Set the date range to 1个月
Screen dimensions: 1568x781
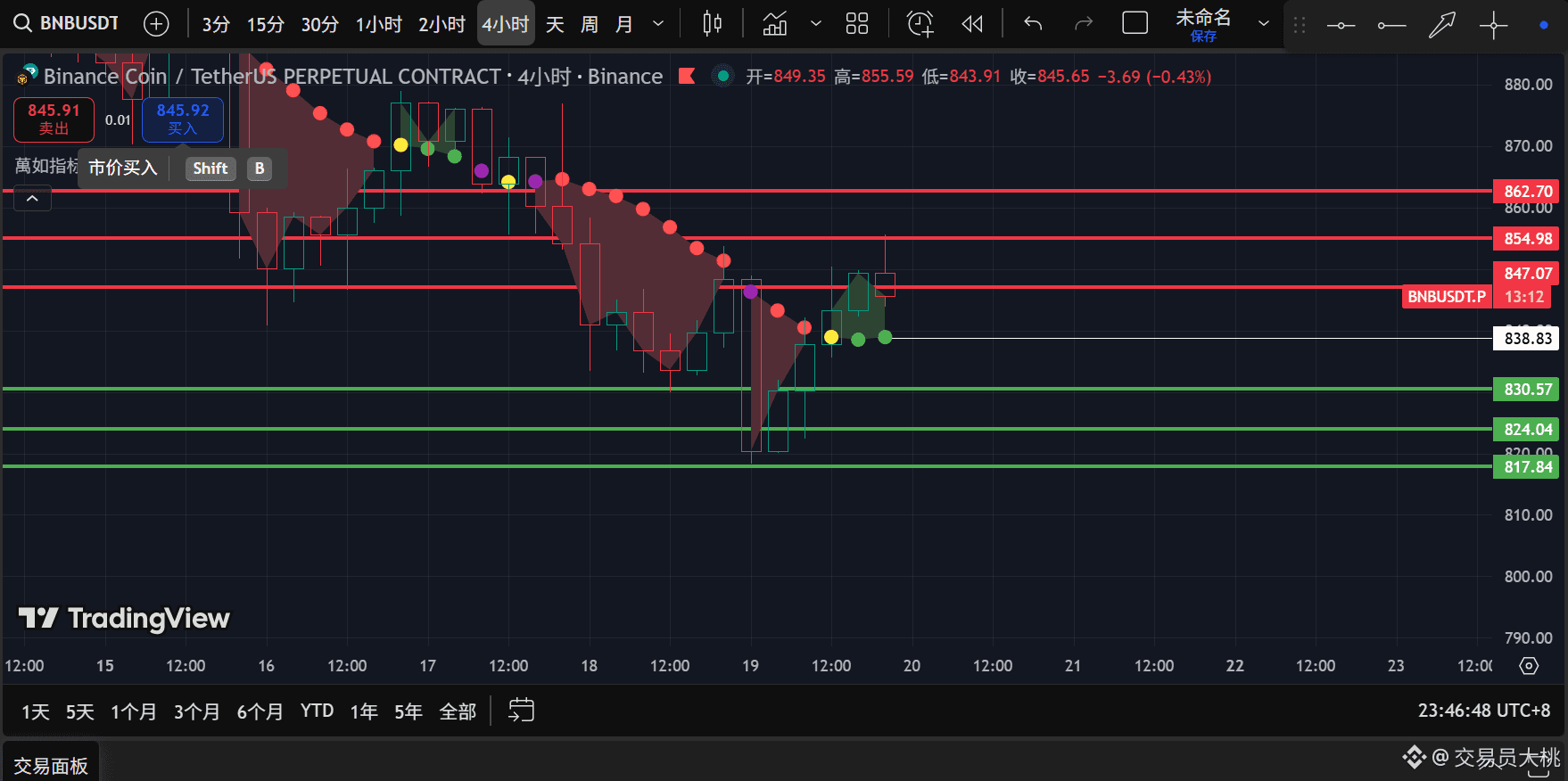[134, 711]
